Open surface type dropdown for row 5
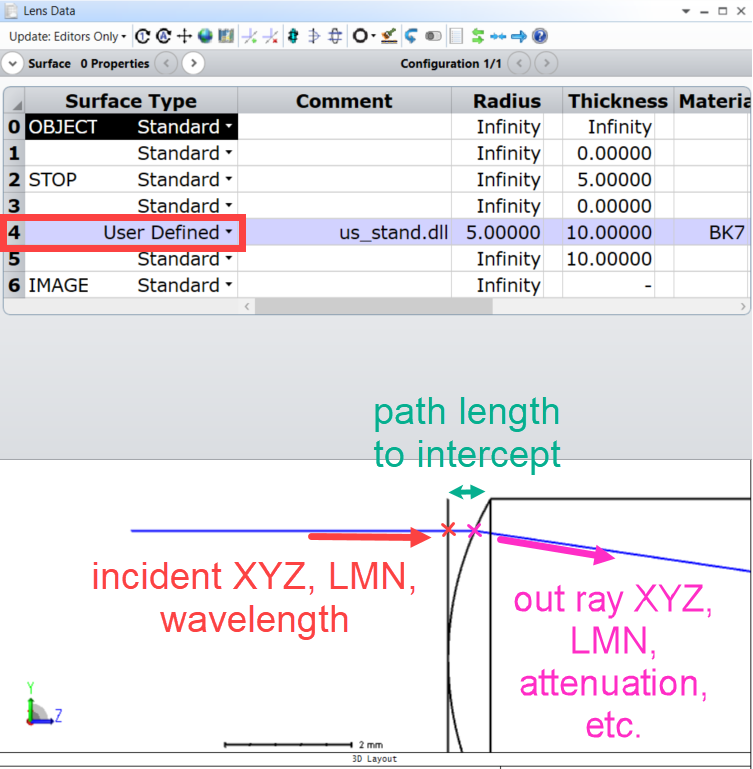Screen dimensions: 753x769 229,258
